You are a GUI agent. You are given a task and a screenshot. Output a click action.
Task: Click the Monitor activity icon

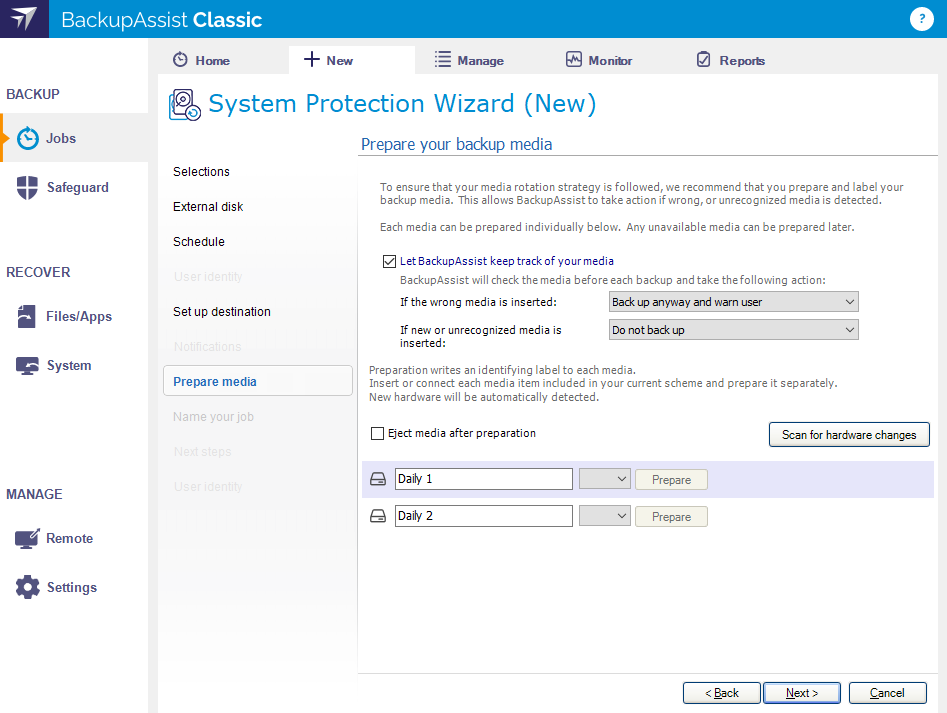point(573,59)
